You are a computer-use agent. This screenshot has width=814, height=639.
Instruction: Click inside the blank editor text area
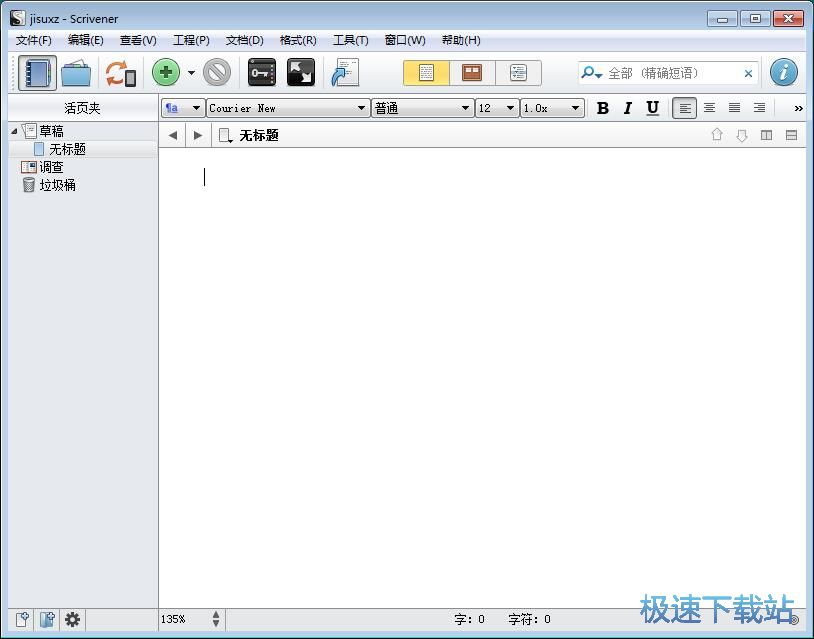click(482, 377)
